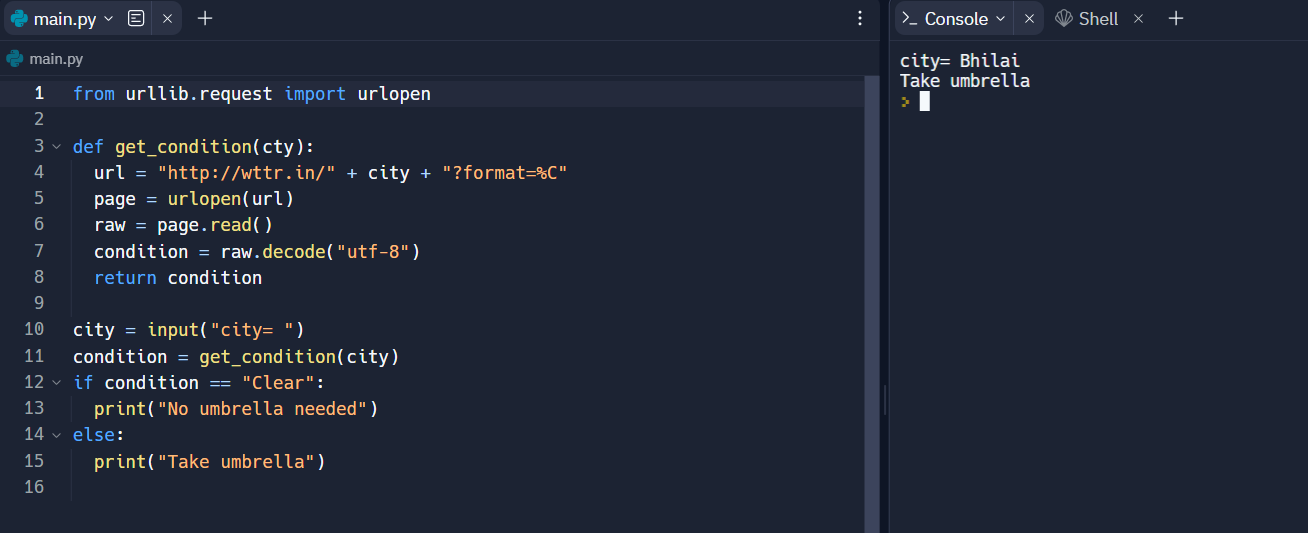This screenshot has width=1308, height=533.
Task: Collapse the if condition block on line 12
Action: click(57, 382)
